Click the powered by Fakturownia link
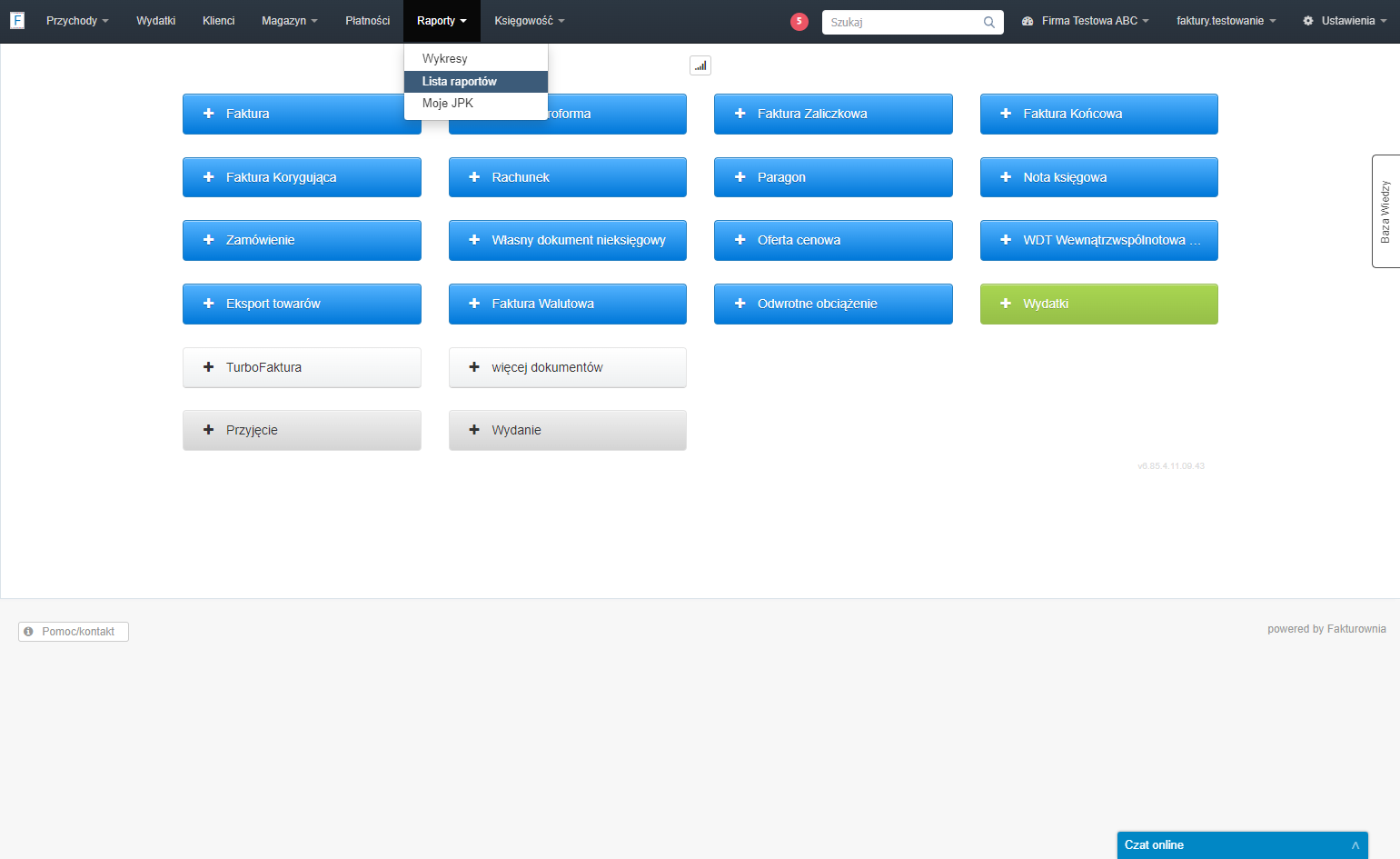 pyautogui.click(x=1326, y=629)
